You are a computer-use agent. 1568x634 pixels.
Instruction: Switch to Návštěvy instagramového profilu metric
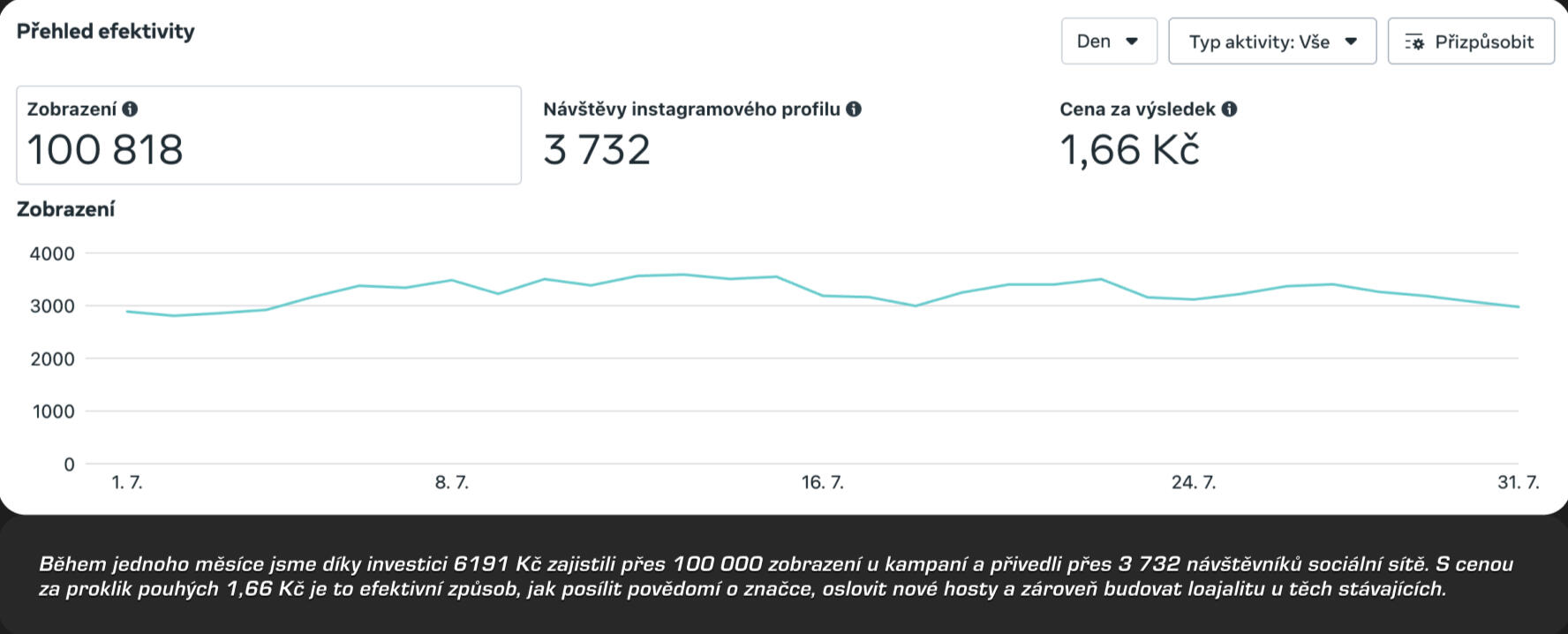691,109
